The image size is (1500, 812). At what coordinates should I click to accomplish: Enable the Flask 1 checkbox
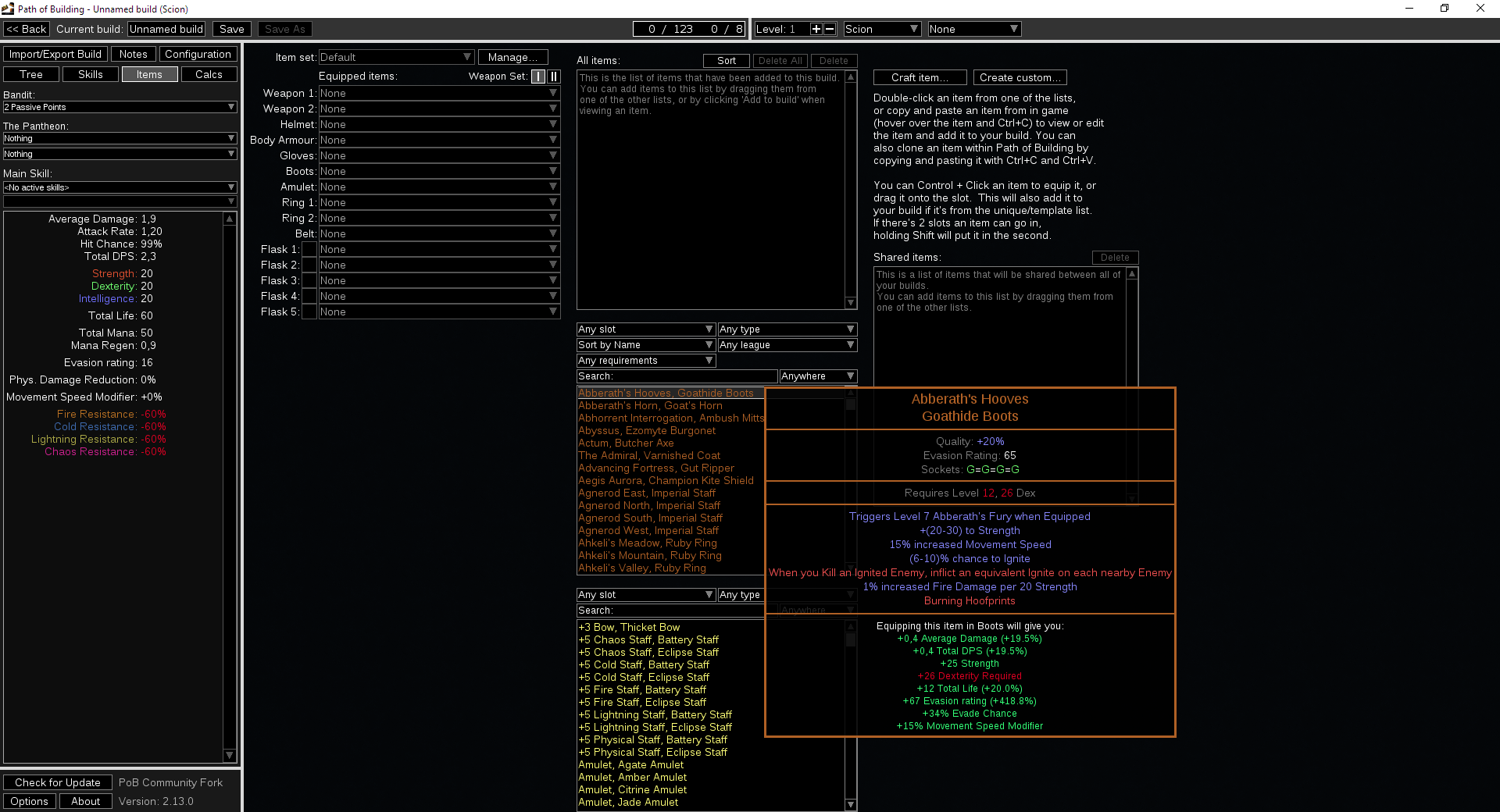(309, 249)
